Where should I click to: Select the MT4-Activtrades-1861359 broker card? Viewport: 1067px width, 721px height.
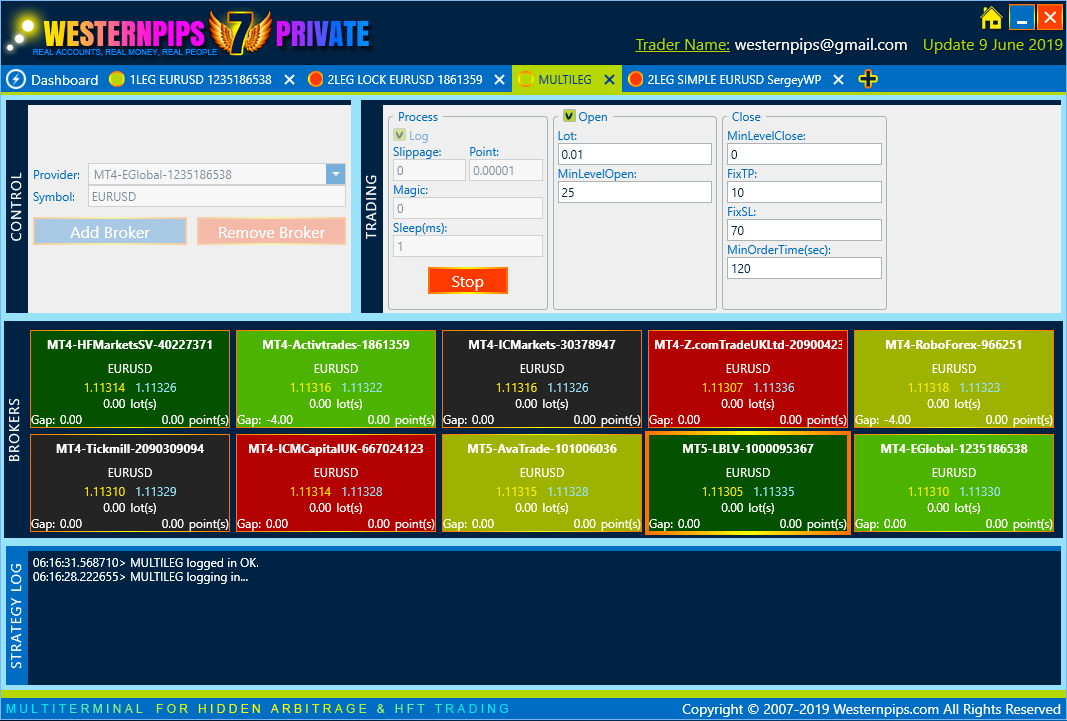(x=335, y=380)
